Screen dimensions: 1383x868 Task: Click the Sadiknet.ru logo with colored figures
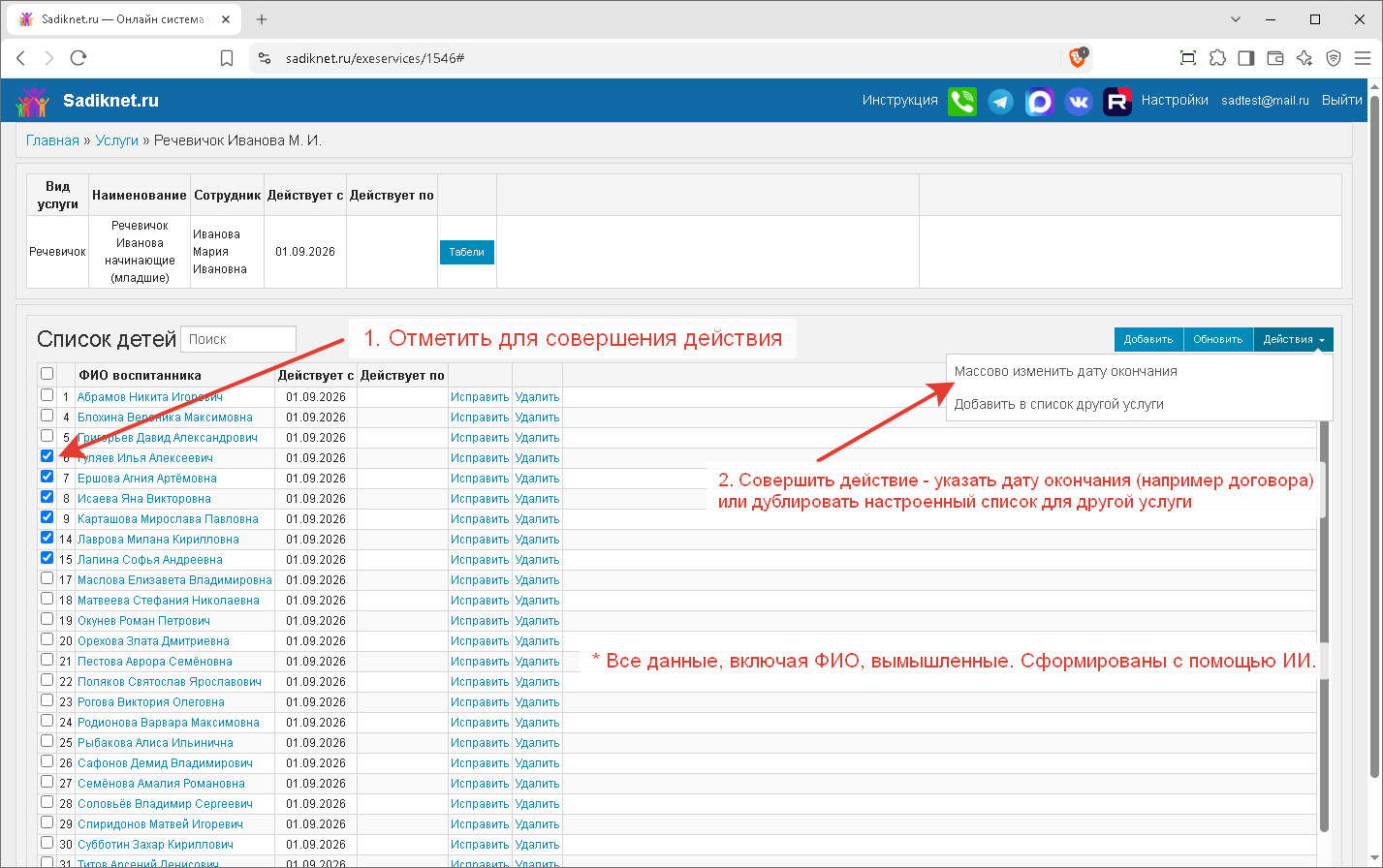[x=33, y=101]
